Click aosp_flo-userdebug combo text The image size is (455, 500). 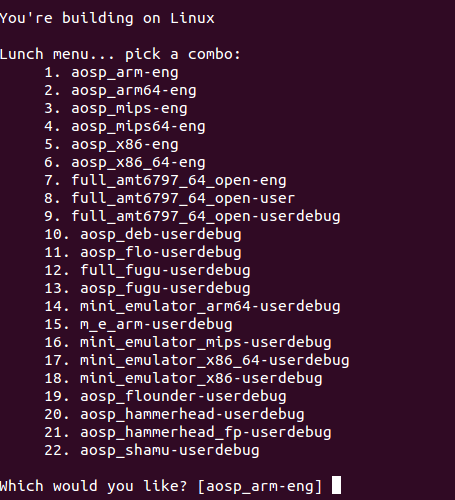pos(161,253)
